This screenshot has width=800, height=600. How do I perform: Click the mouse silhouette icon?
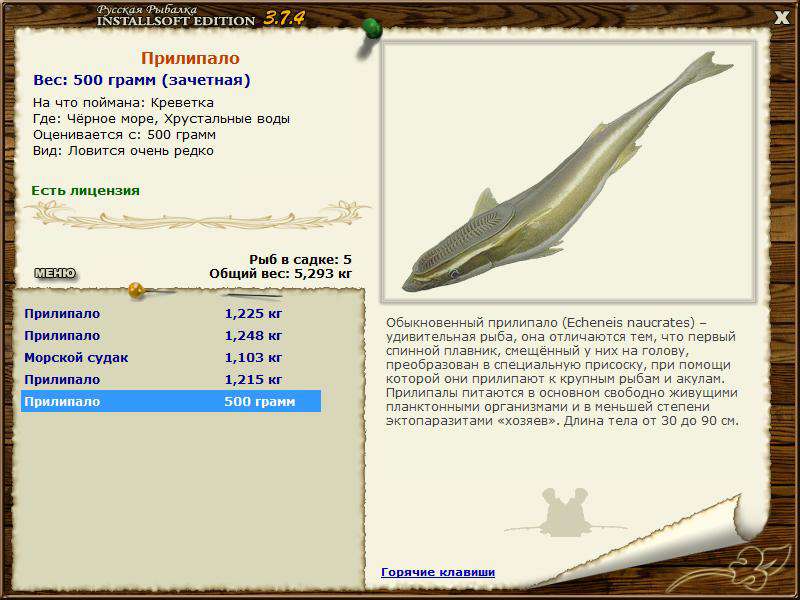point(565,512)
